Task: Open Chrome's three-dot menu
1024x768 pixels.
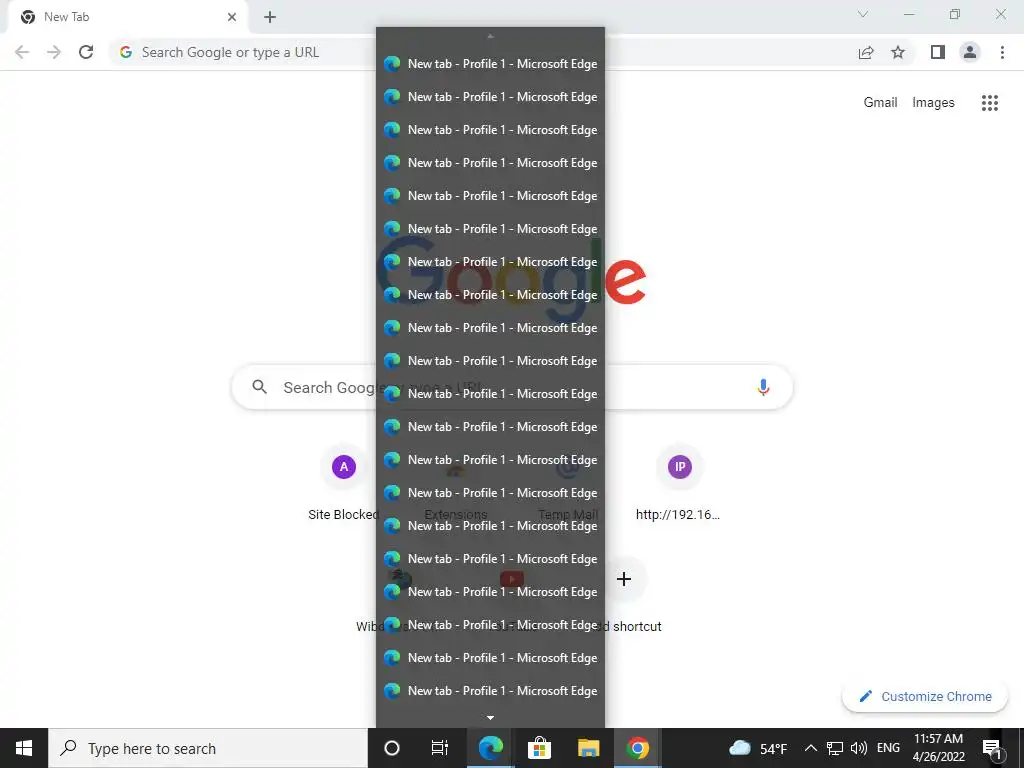Action: tap(1002, 52)
